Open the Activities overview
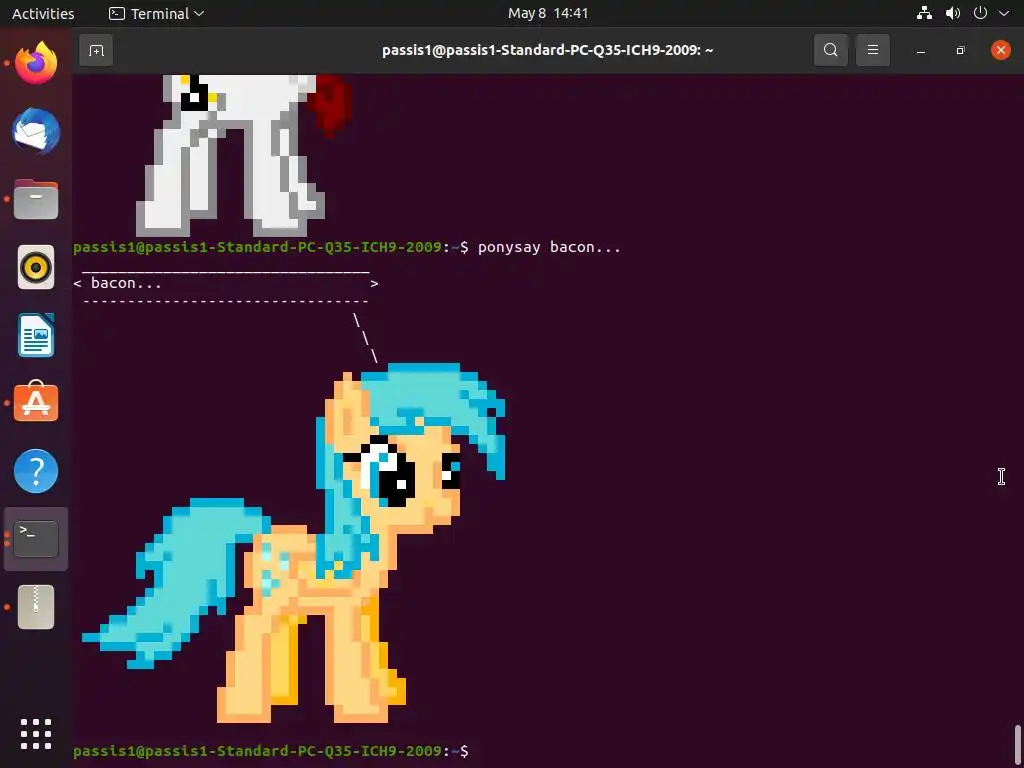 (x=43, y=13)
